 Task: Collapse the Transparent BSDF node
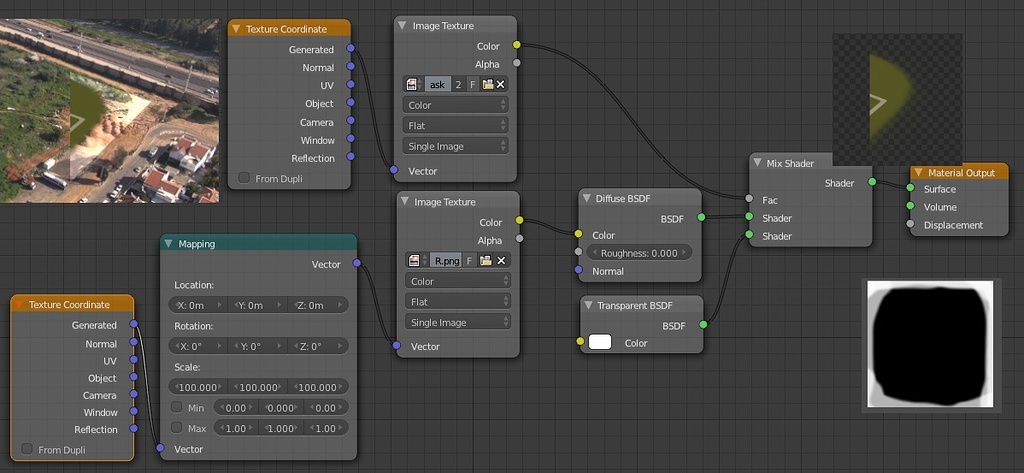[x=588, y=305]
